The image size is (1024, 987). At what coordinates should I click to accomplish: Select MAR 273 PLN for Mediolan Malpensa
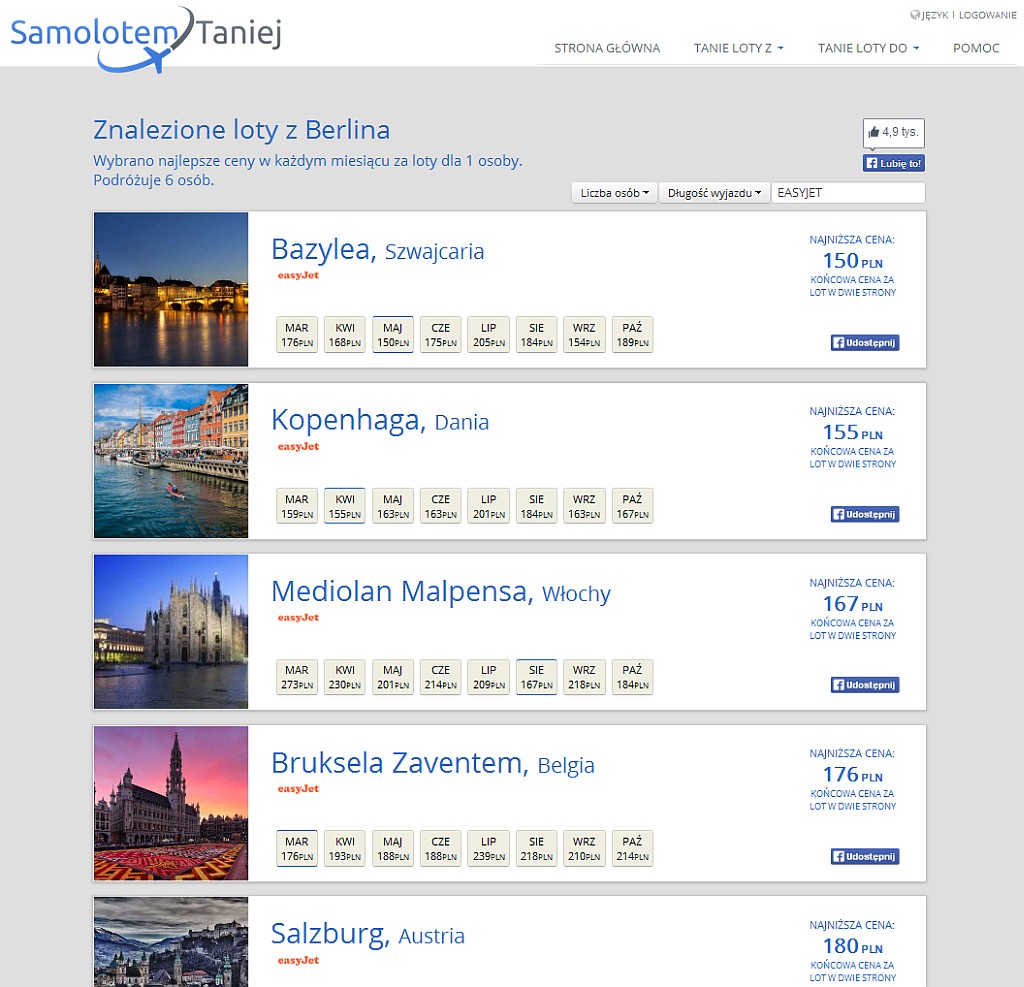click(297, 677)
